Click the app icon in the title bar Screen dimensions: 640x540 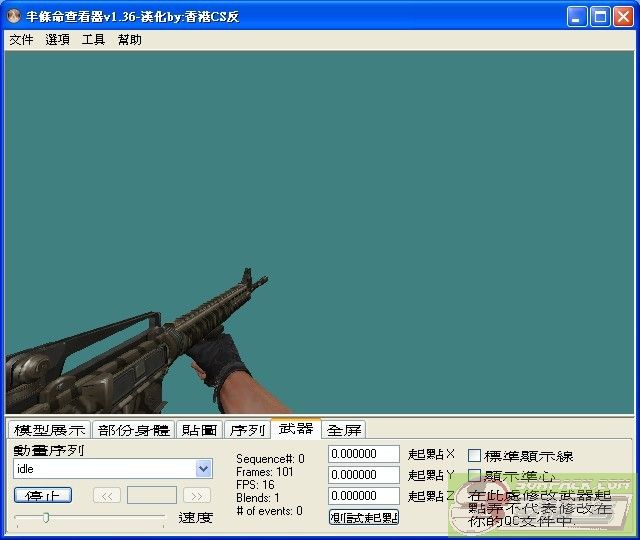pos(14,16)
